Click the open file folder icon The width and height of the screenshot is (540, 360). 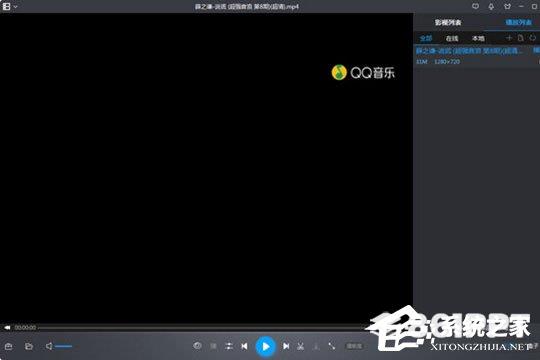tap(29, 346)
